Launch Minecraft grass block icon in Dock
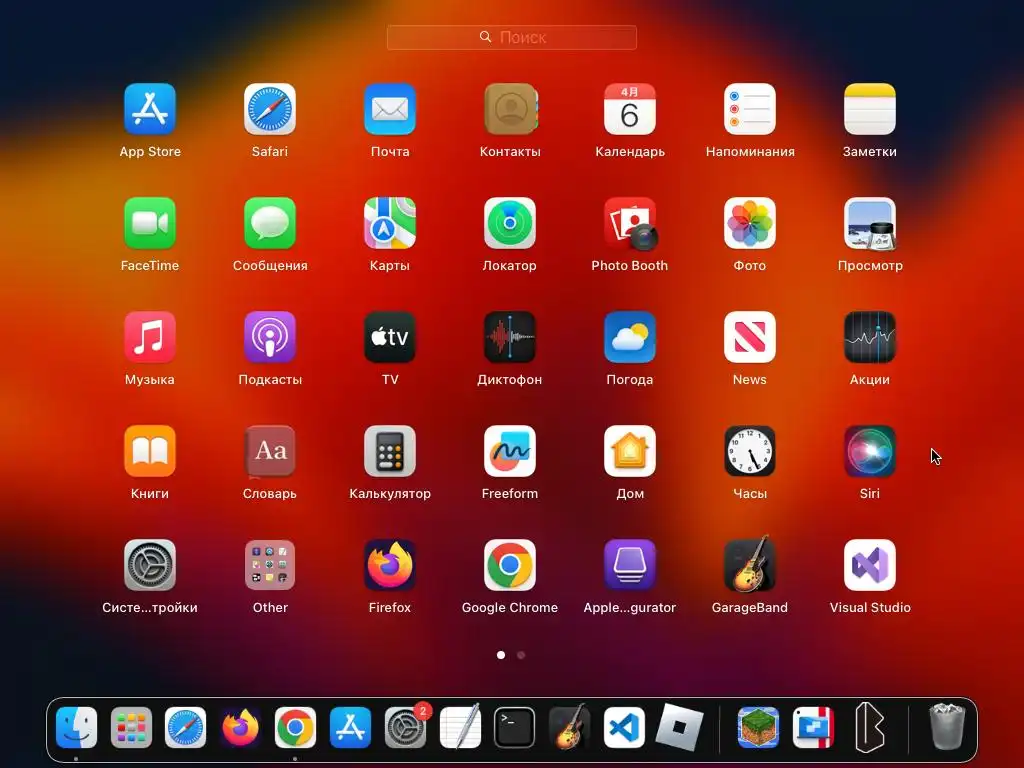 tap(758, 728)
